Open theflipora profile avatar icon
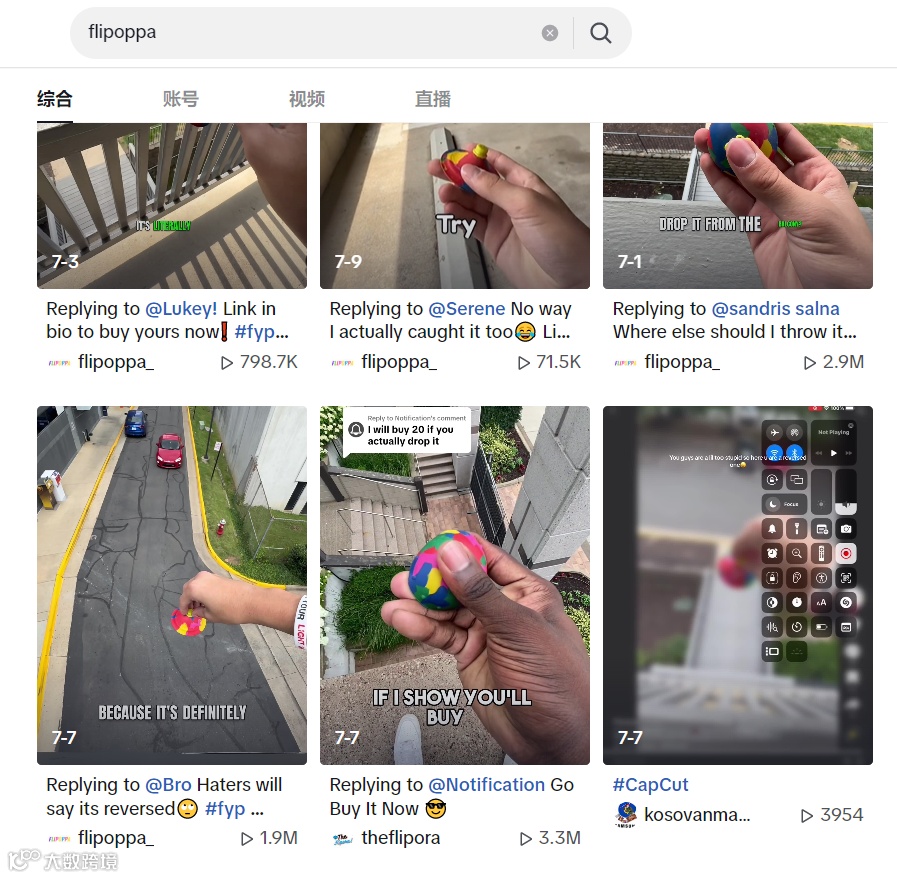 pyautogui.click(x=342, y=839)
